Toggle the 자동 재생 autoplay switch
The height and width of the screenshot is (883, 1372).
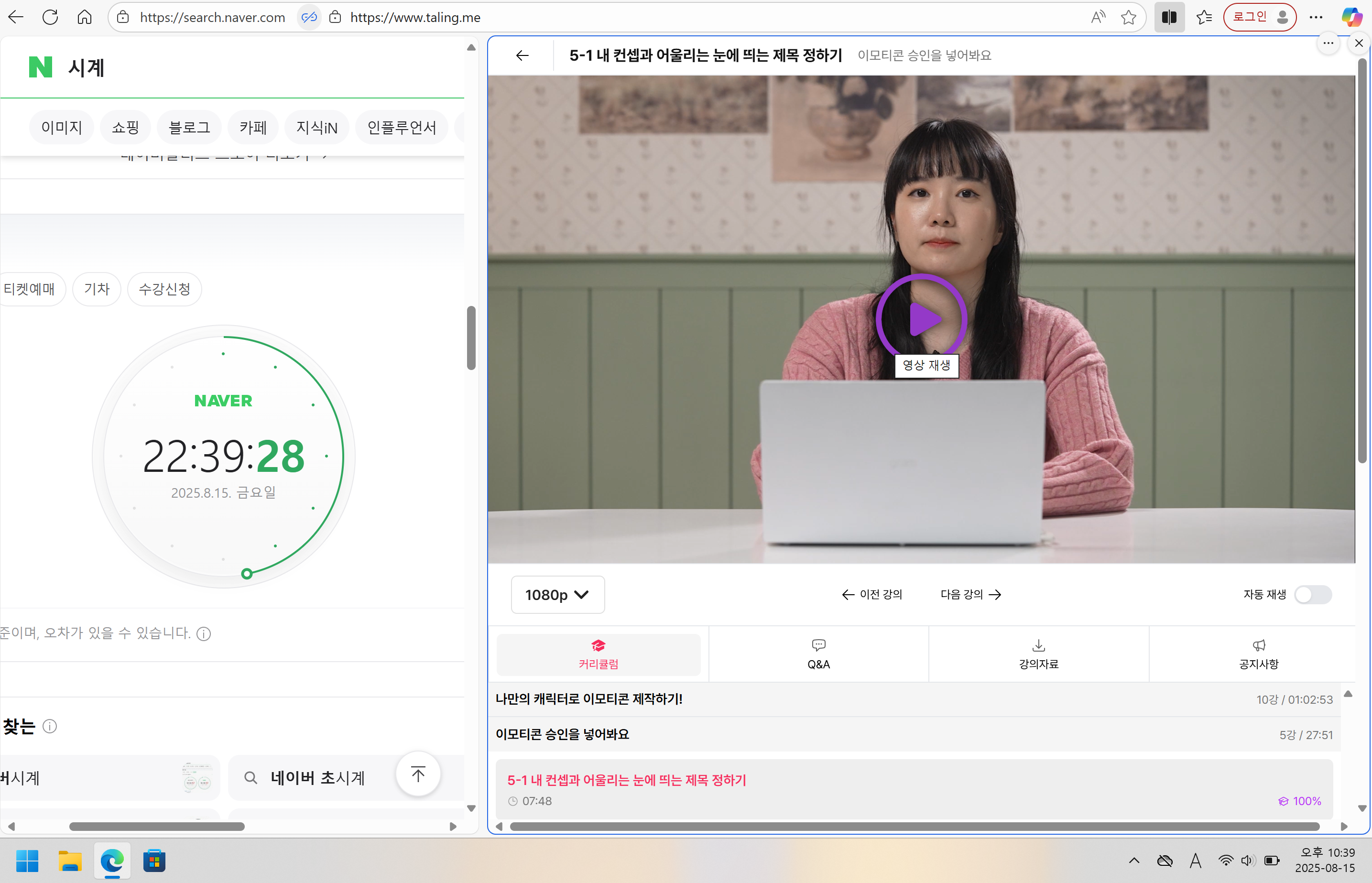pyautogui.click(x=1312, y=595)
